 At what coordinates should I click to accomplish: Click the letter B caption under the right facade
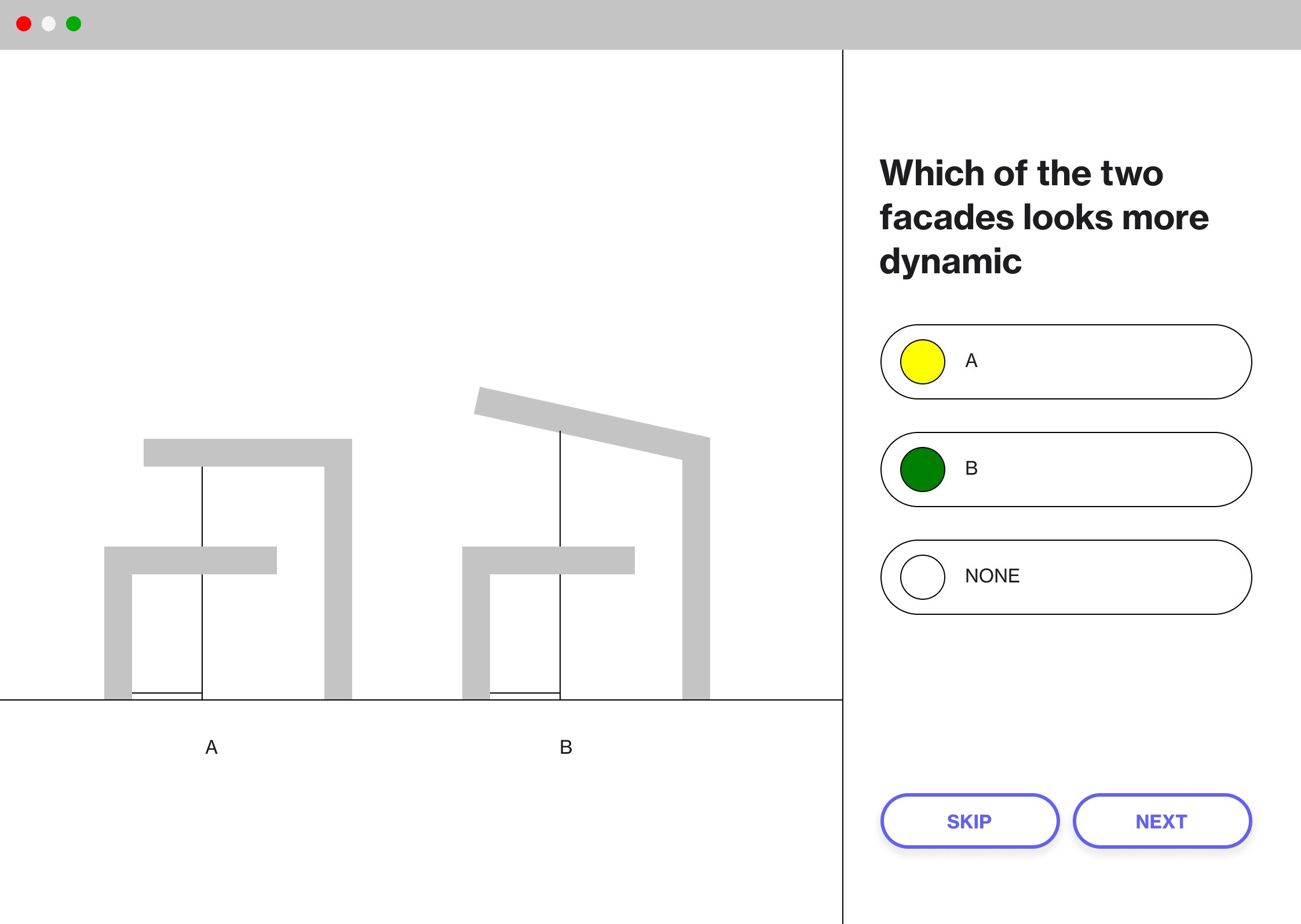[565, 747]
